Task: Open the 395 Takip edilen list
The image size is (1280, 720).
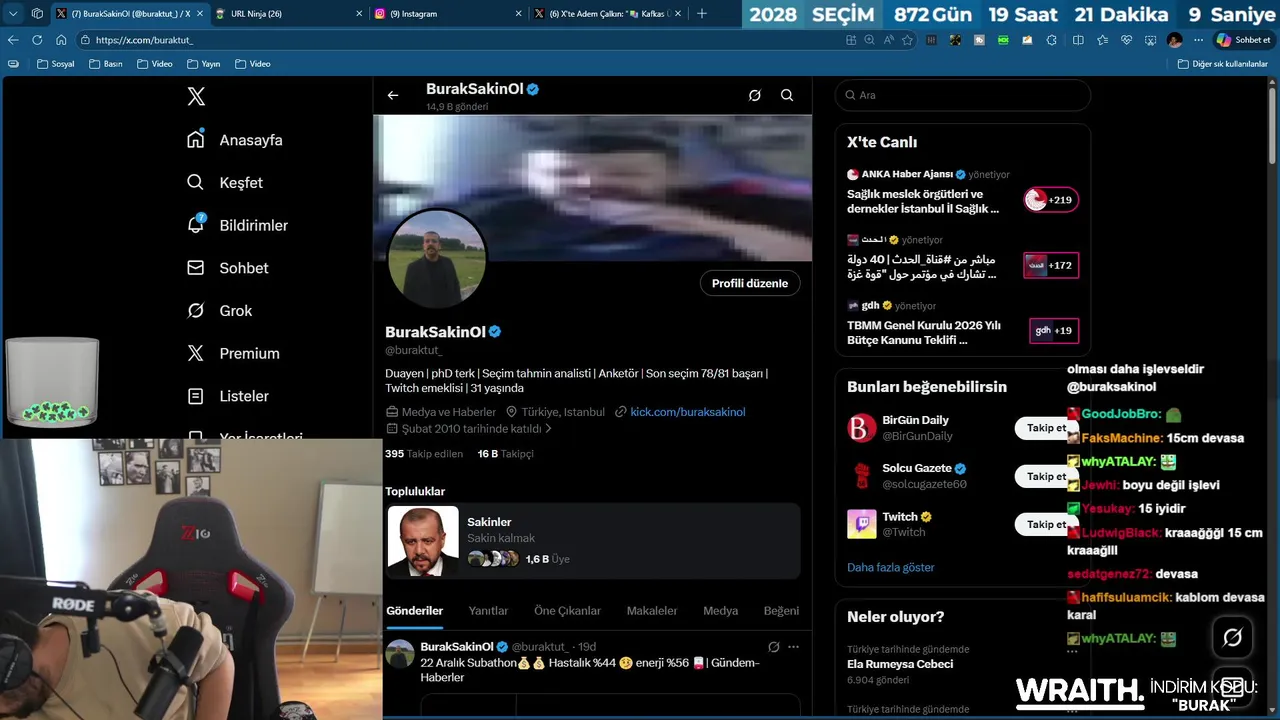Action: [x=424, y=454]
